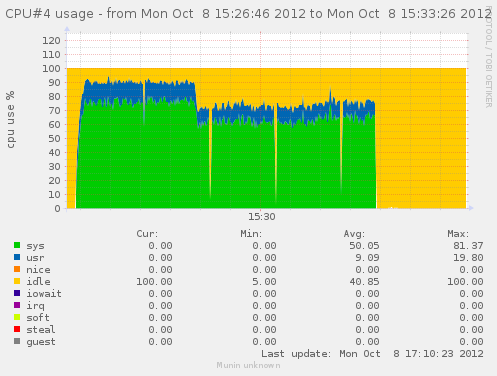Click the CPU#4 usage graph title
Image resolution: width=497 pixels, height=376 pixels.
[x=248, y=14]
